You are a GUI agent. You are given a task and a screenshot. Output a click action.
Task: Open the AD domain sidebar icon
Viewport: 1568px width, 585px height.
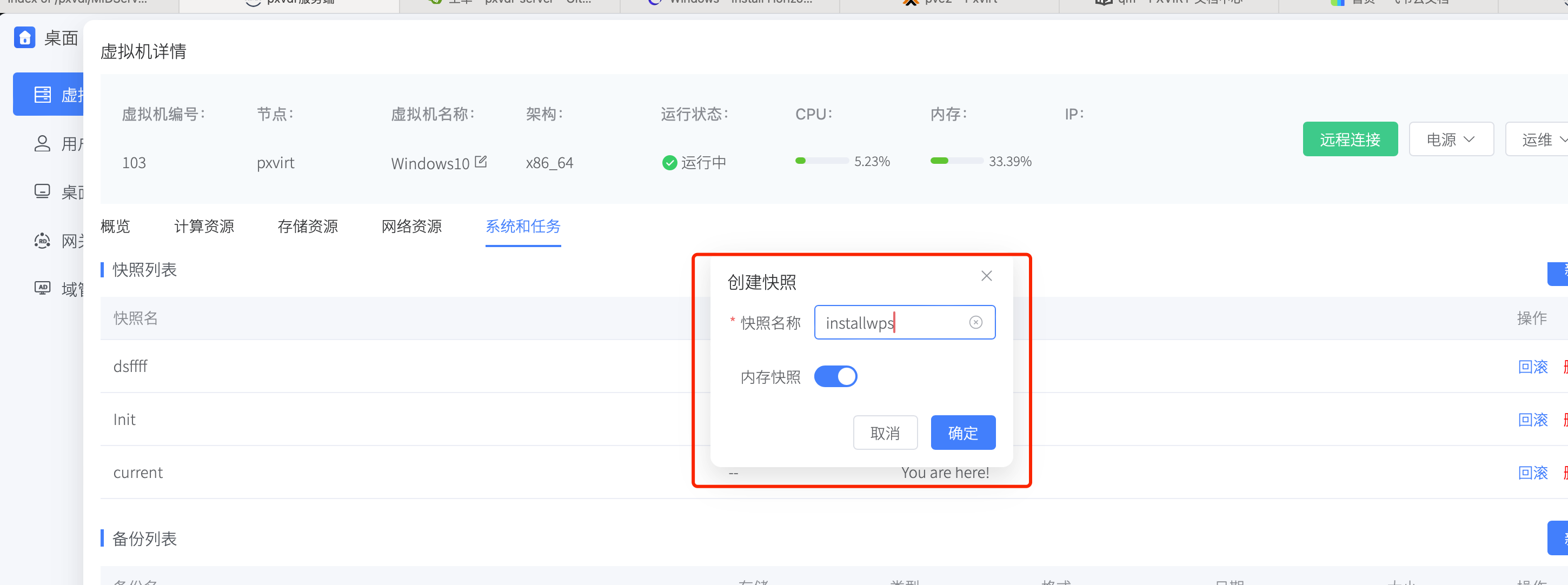pos(42,288)
